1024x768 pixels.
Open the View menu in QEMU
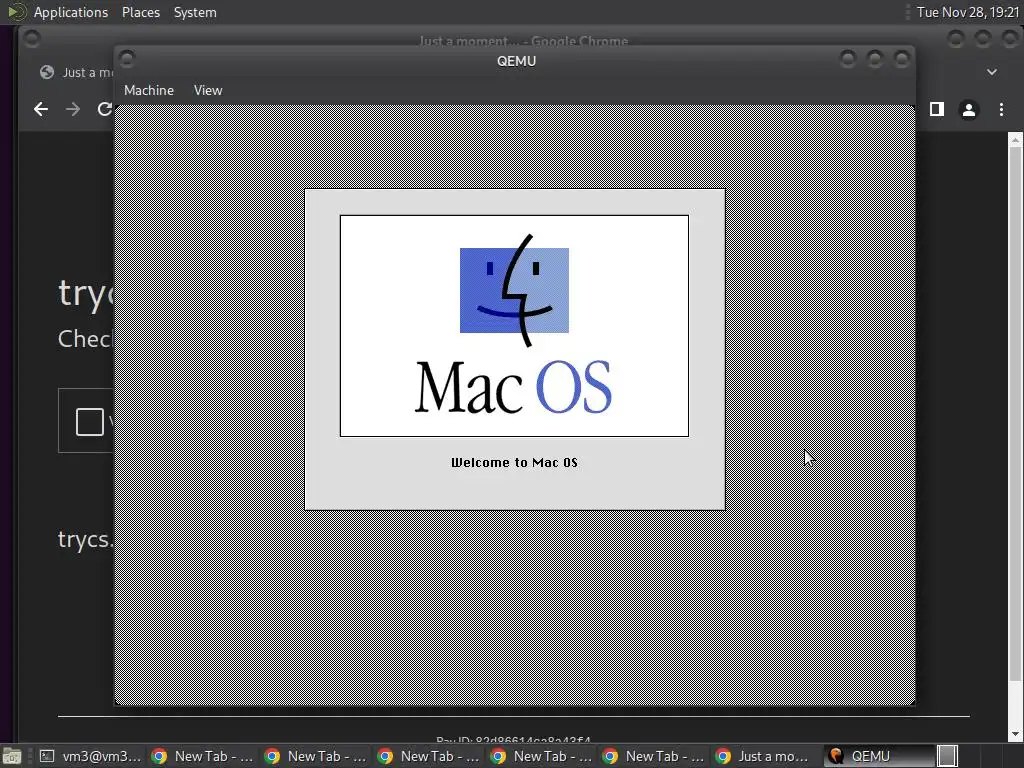click(x=208, y=90)
